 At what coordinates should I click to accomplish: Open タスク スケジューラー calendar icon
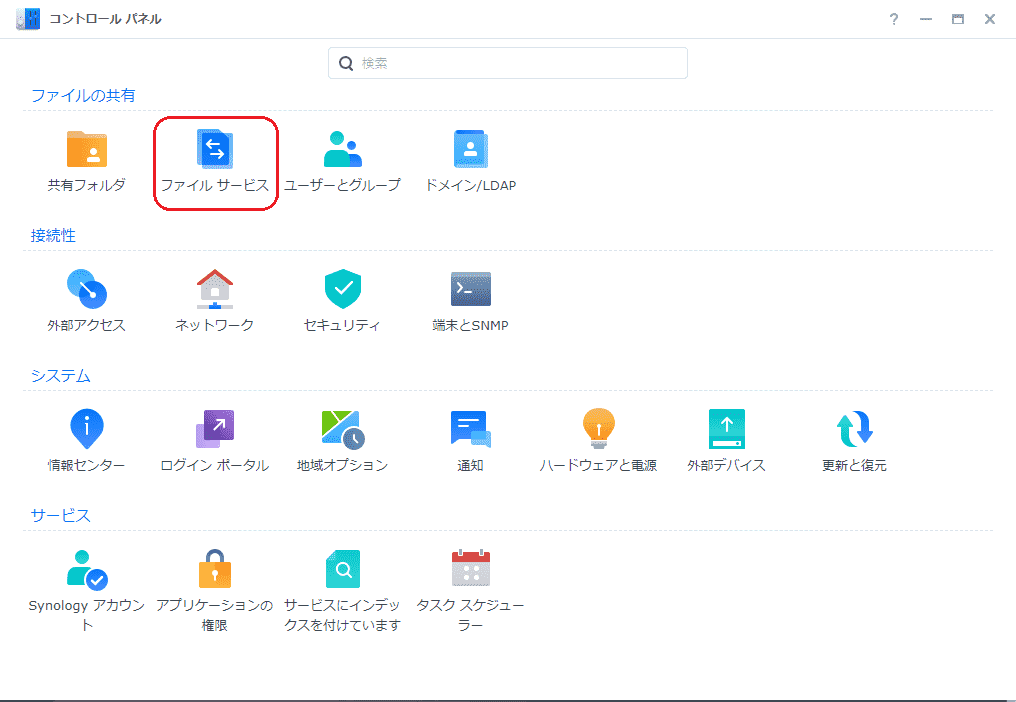pyautogui.click(x=470, y=569)
